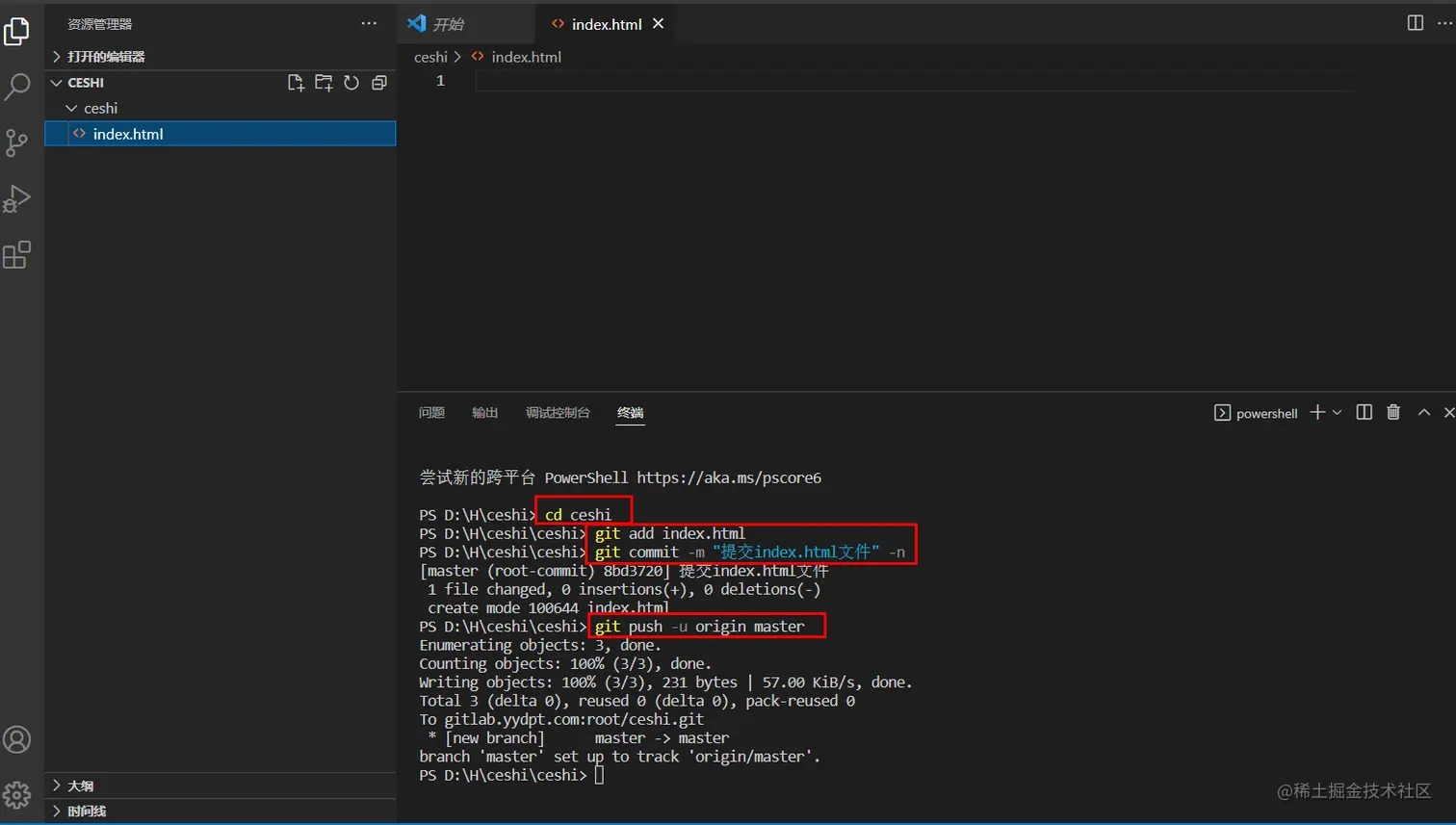Click the '[new branch]' output line
The height and width of the screenshot is (825, 1456).
pos(578,738)
